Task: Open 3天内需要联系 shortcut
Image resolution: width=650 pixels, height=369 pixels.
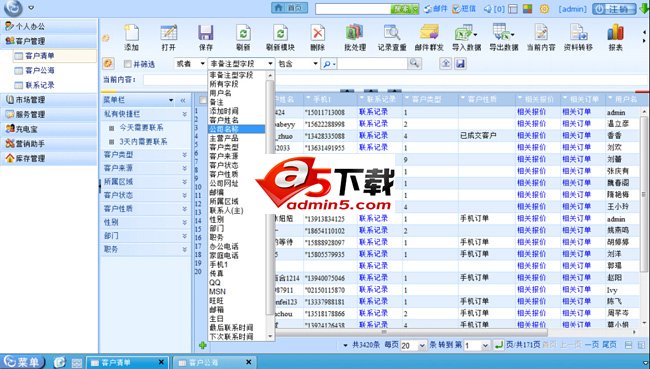Action: (143, 141)
